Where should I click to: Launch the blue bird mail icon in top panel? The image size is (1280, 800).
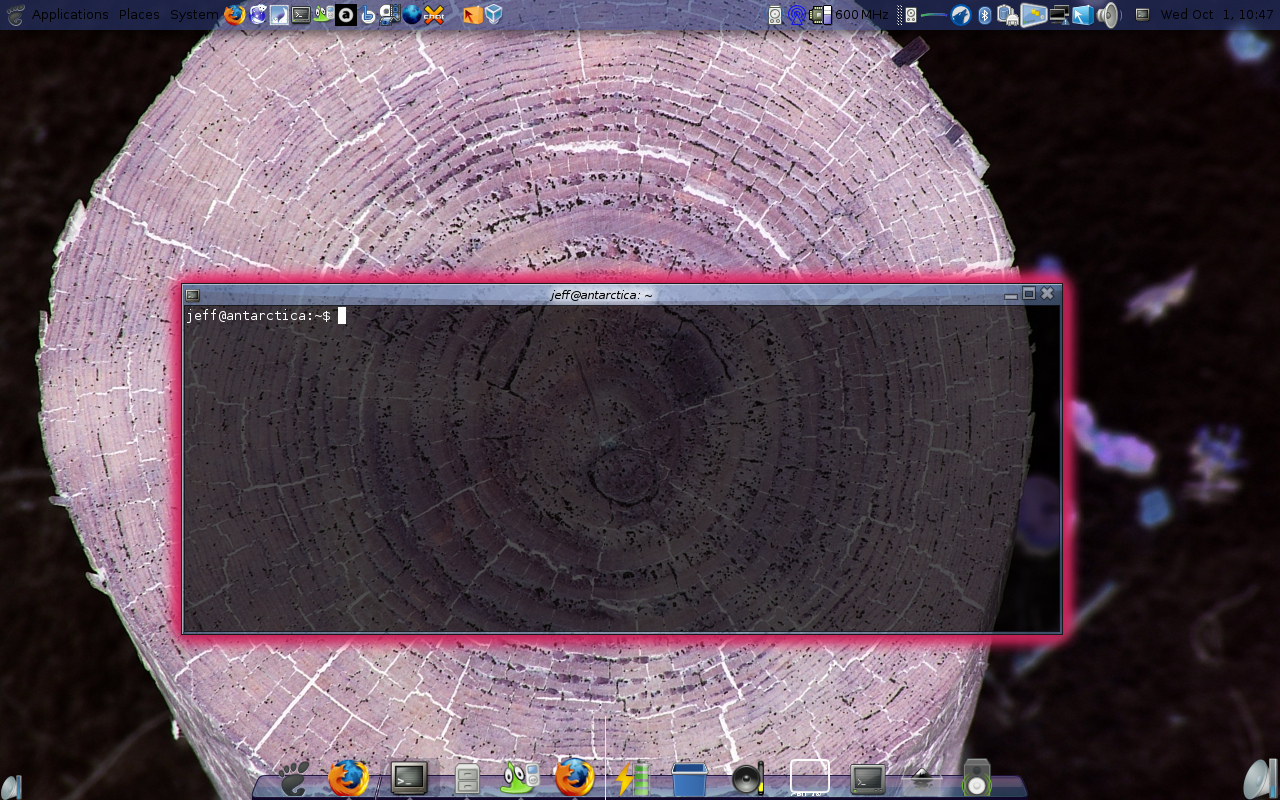(x=258, y=15)
